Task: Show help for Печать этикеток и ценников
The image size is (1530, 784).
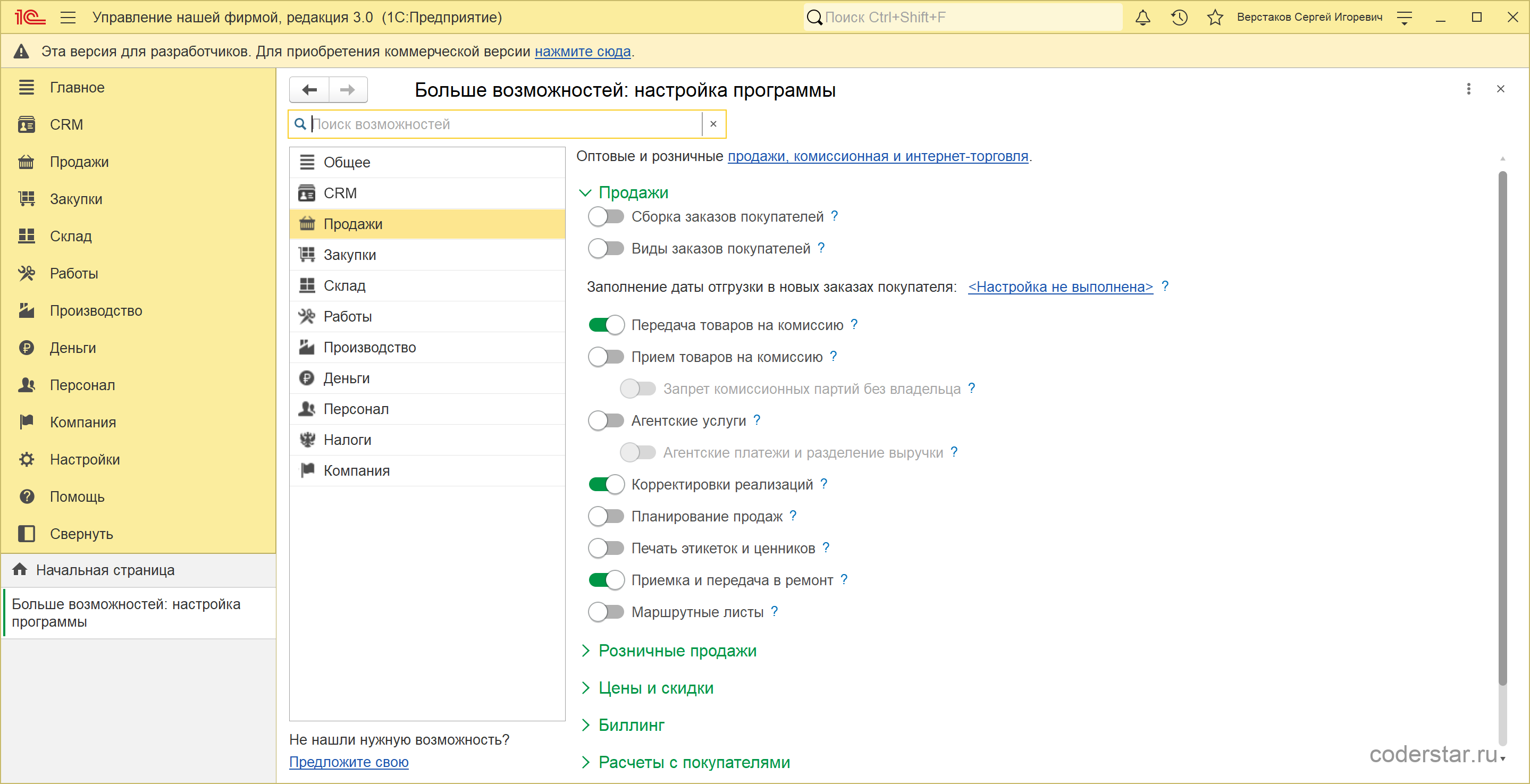Action: pos(826,547)
